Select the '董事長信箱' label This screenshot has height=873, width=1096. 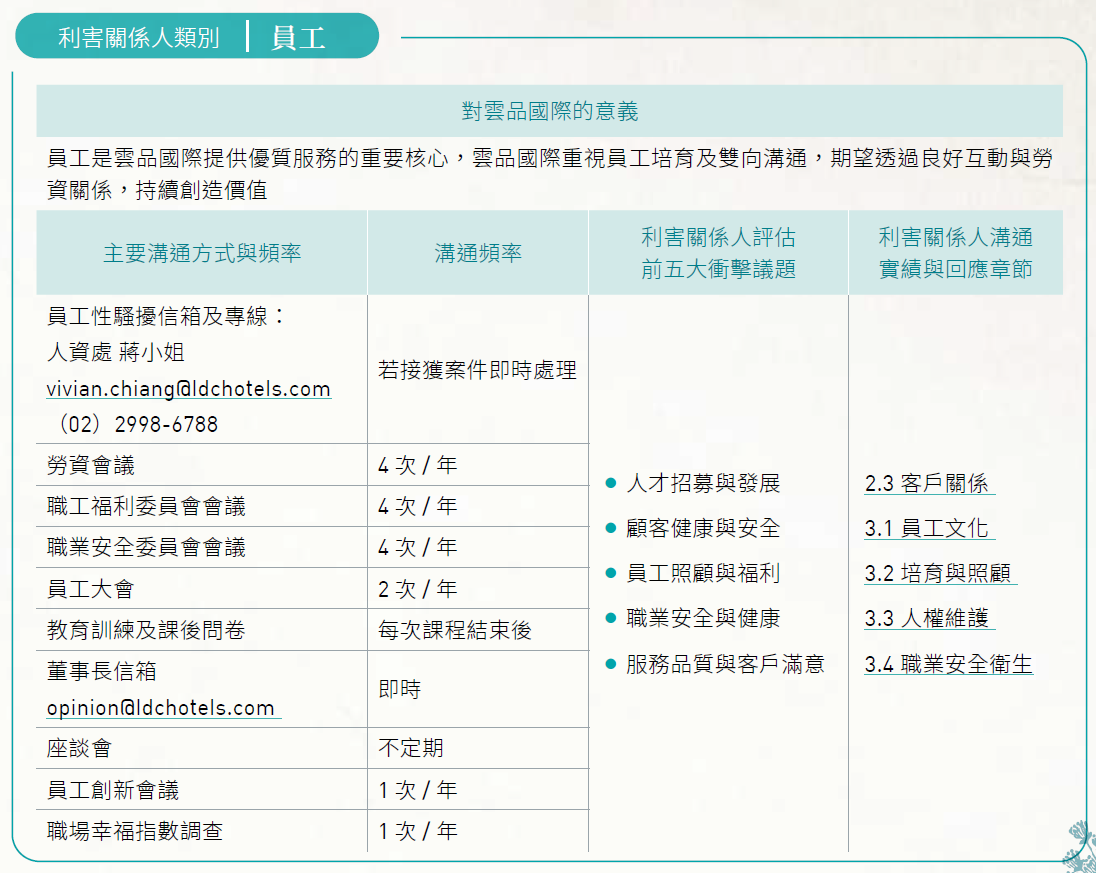coord(101,671)
